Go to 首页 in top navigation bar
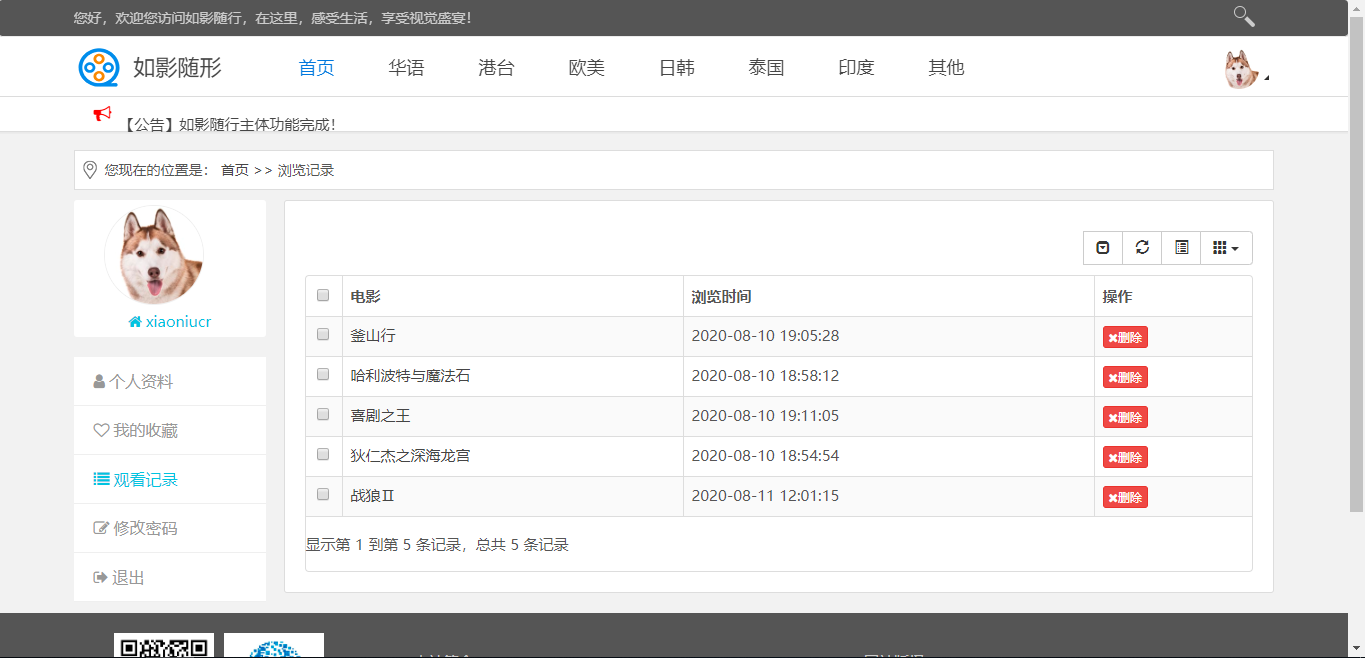 [x=316, y=68]
